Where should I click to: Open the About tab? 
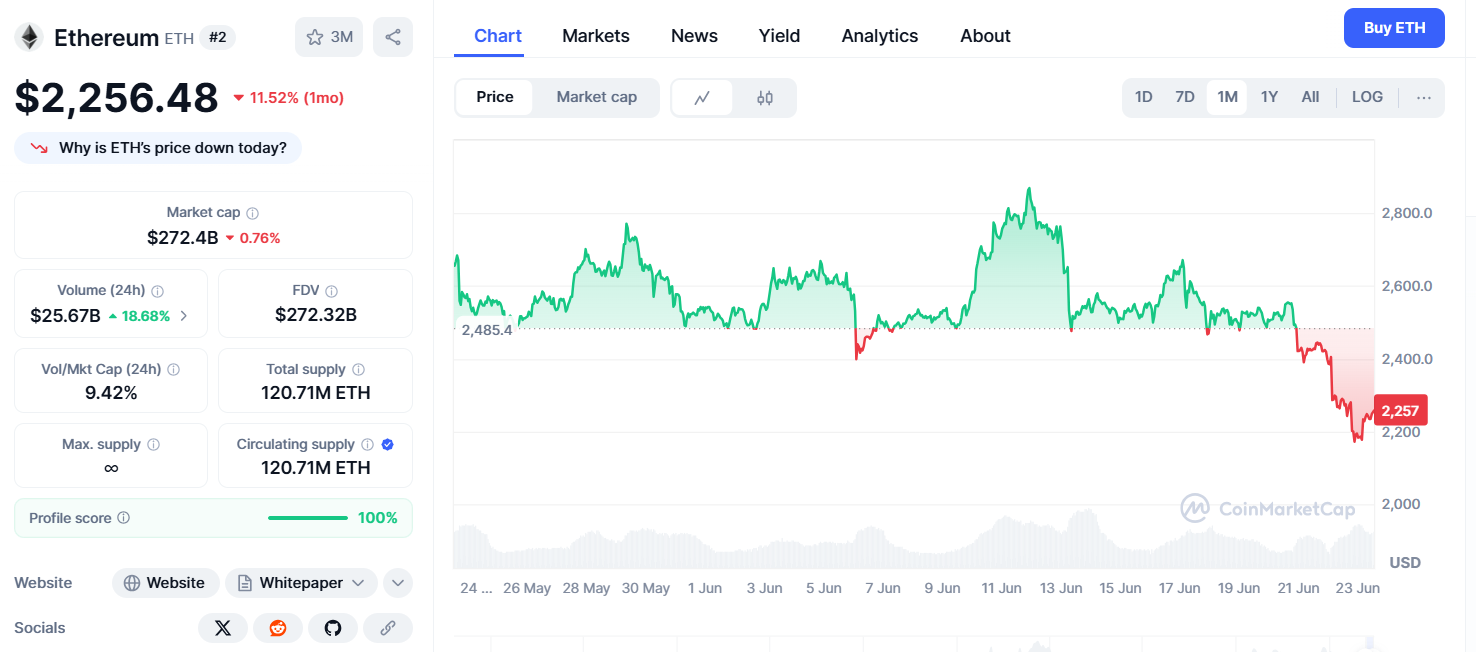(985, 36)
